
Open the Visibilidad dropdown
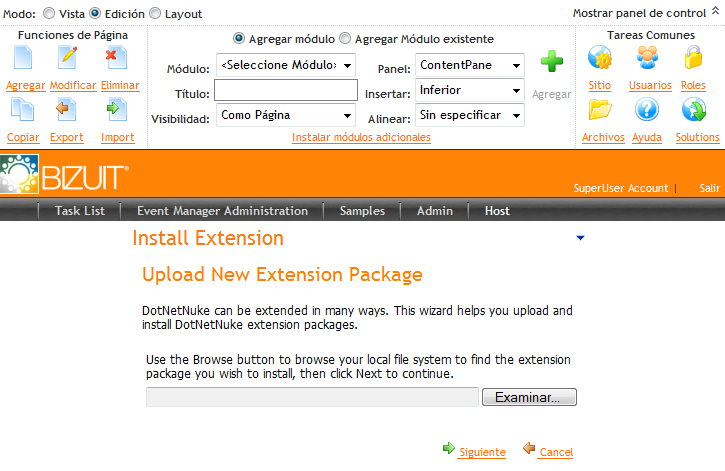click(286, 116)
